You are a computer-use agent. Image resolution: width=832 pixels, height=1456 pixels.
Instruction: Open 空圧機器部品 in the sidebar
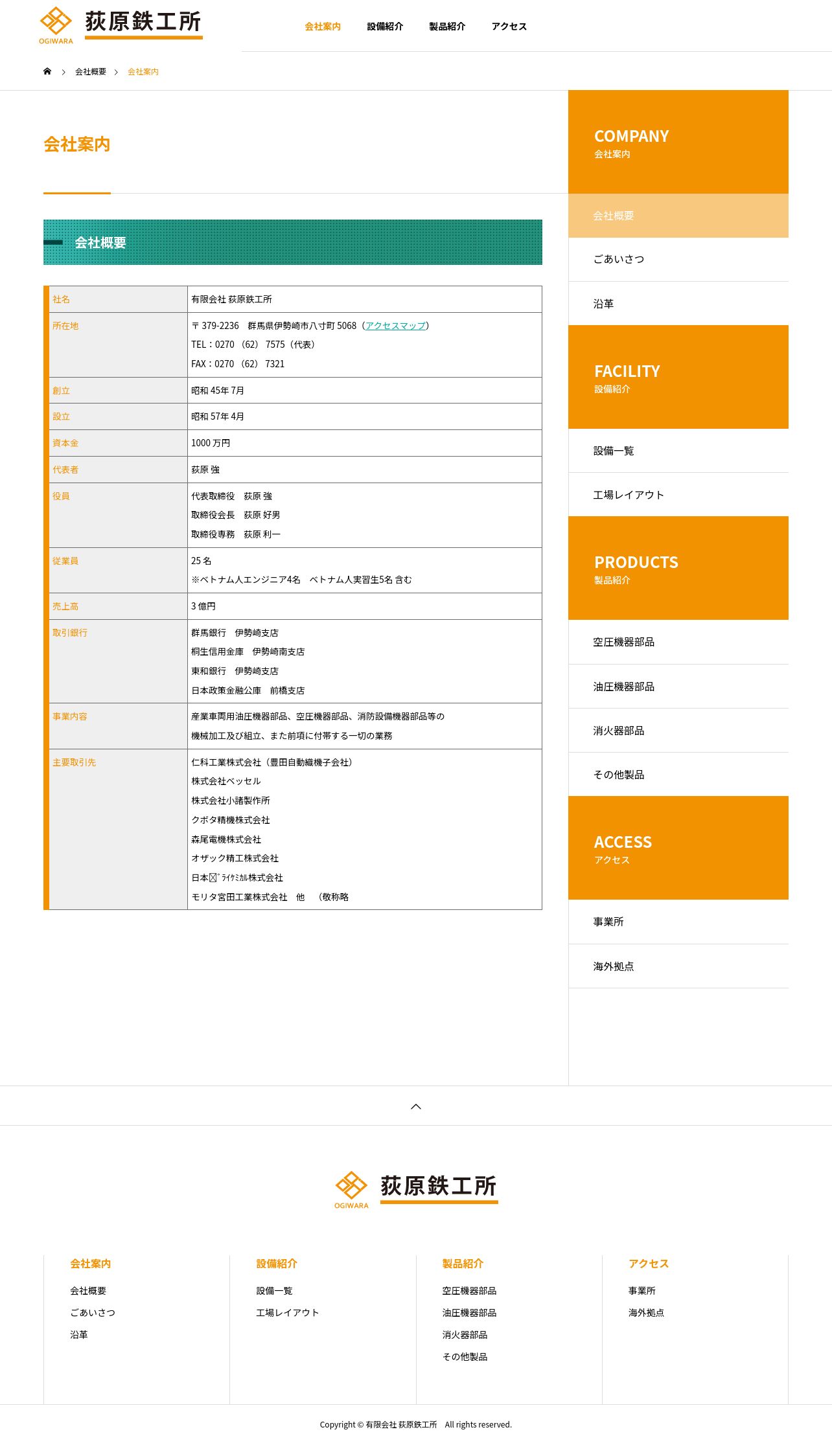click(678, 642)
